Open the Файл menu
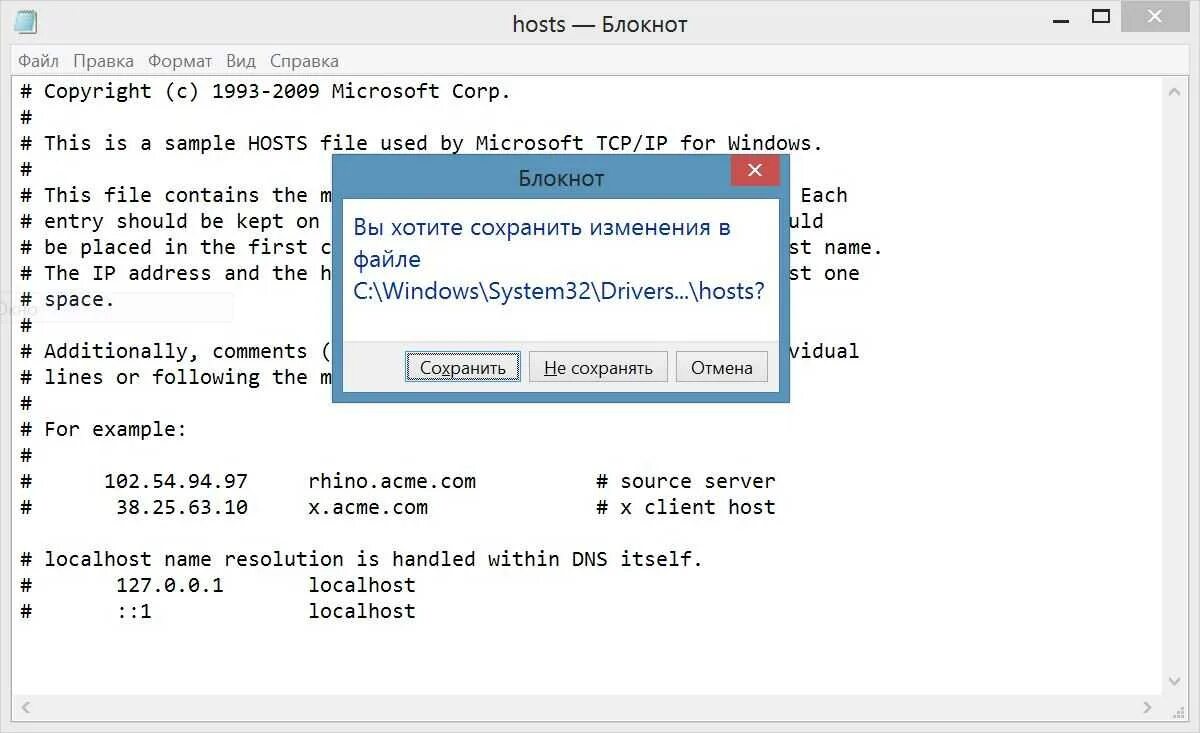The image size is (1200, 733). [38, 61]
